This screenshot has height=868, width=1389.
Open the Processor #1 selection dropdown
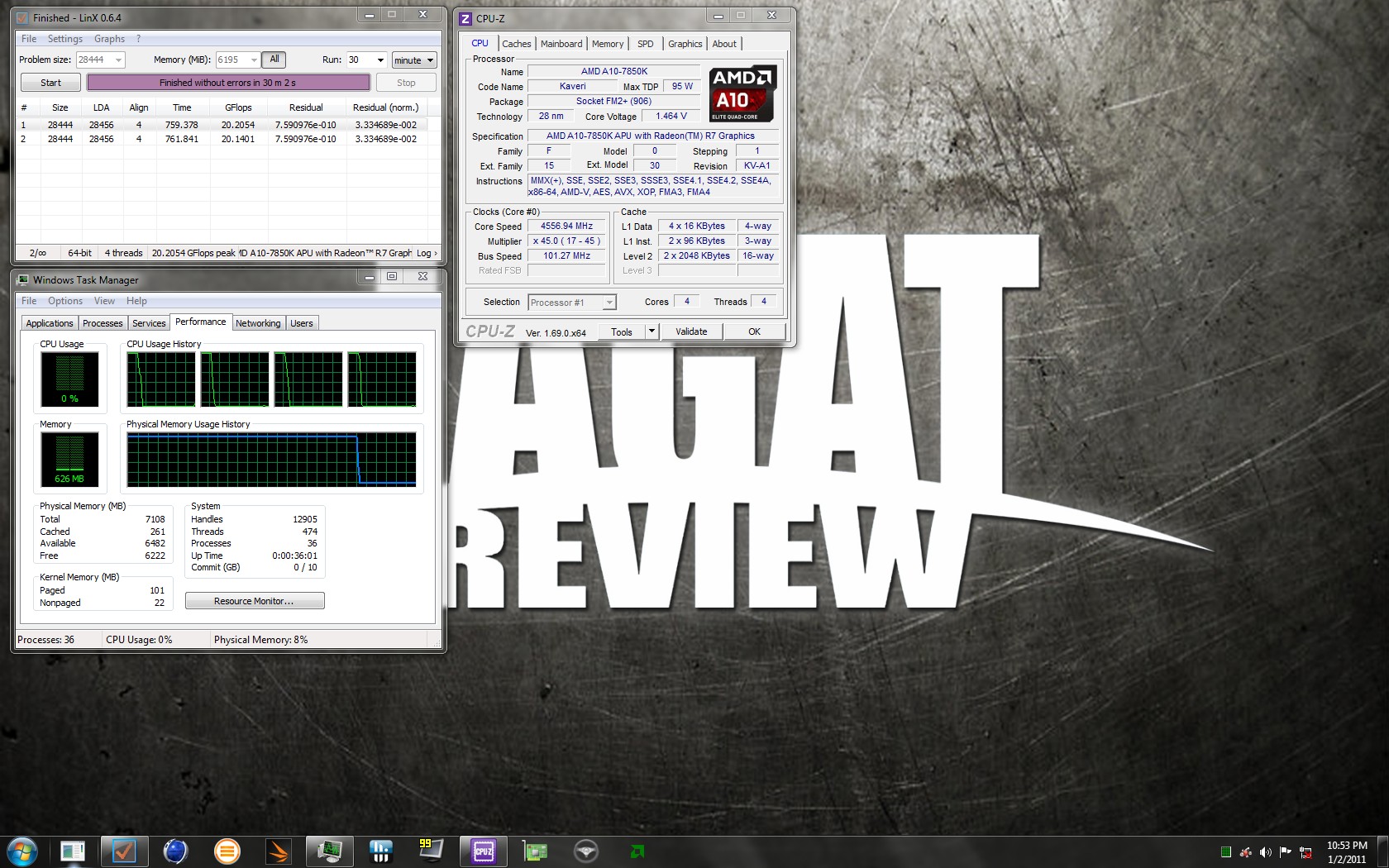tap(609, 303)
